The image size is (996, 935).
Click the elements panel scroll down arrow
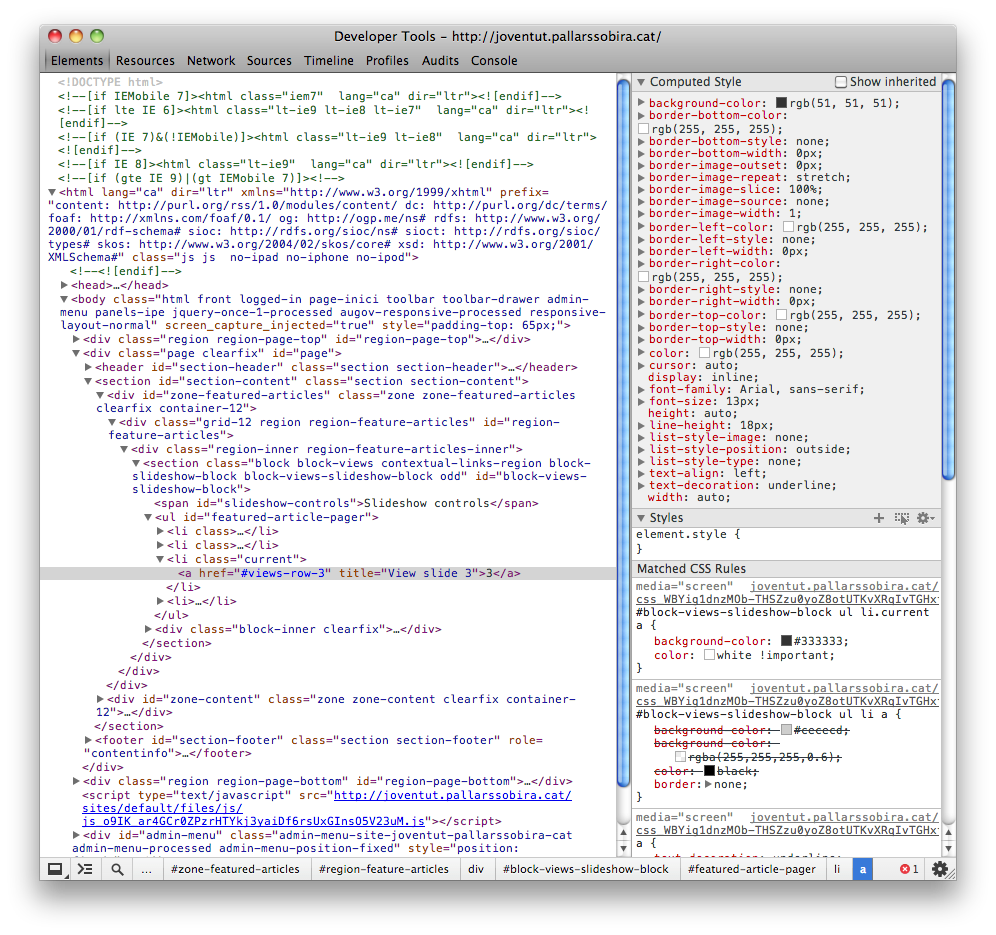pos(623,849)
